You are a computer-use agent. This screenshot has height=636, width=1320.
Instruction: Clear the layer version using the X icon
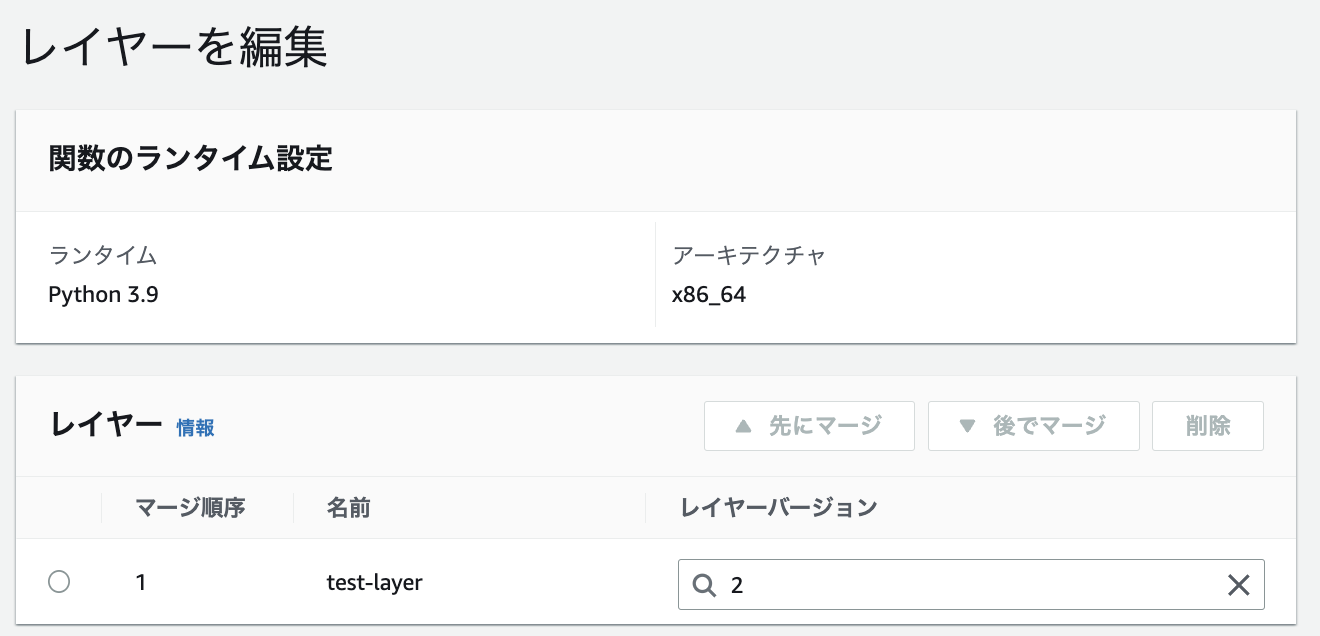click(1239, 584)
